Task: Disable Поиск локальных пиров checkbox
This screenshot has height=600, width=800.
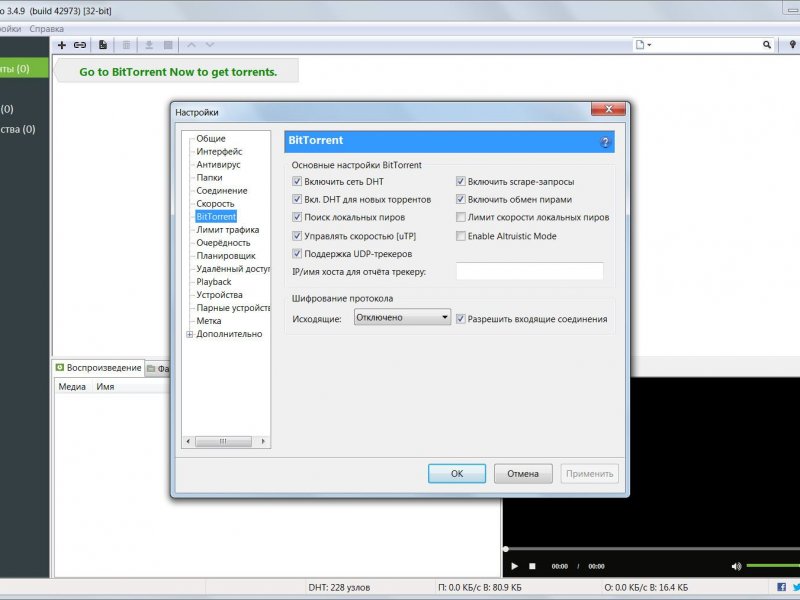Action: pyautogui.click(x=297, y=217)
